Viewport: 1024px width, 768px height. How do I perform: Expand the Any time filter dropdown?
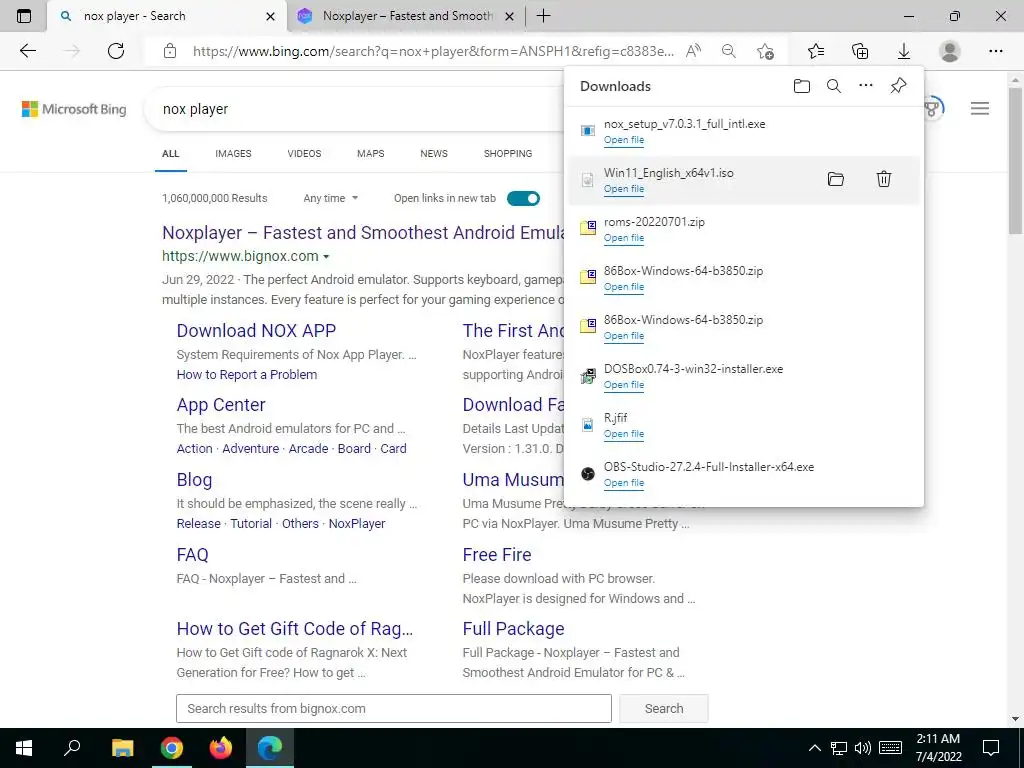click(x=330, y=198)
